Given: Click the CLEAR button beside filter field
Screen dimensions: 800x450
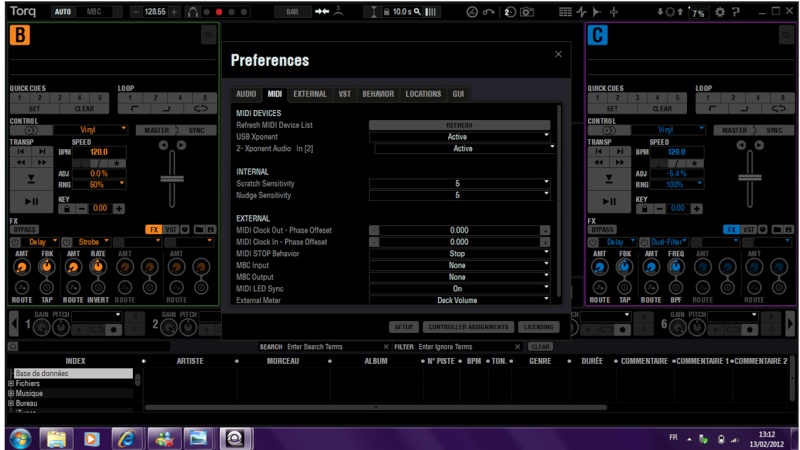Looking at the screenshot, I should pos(540,347).
